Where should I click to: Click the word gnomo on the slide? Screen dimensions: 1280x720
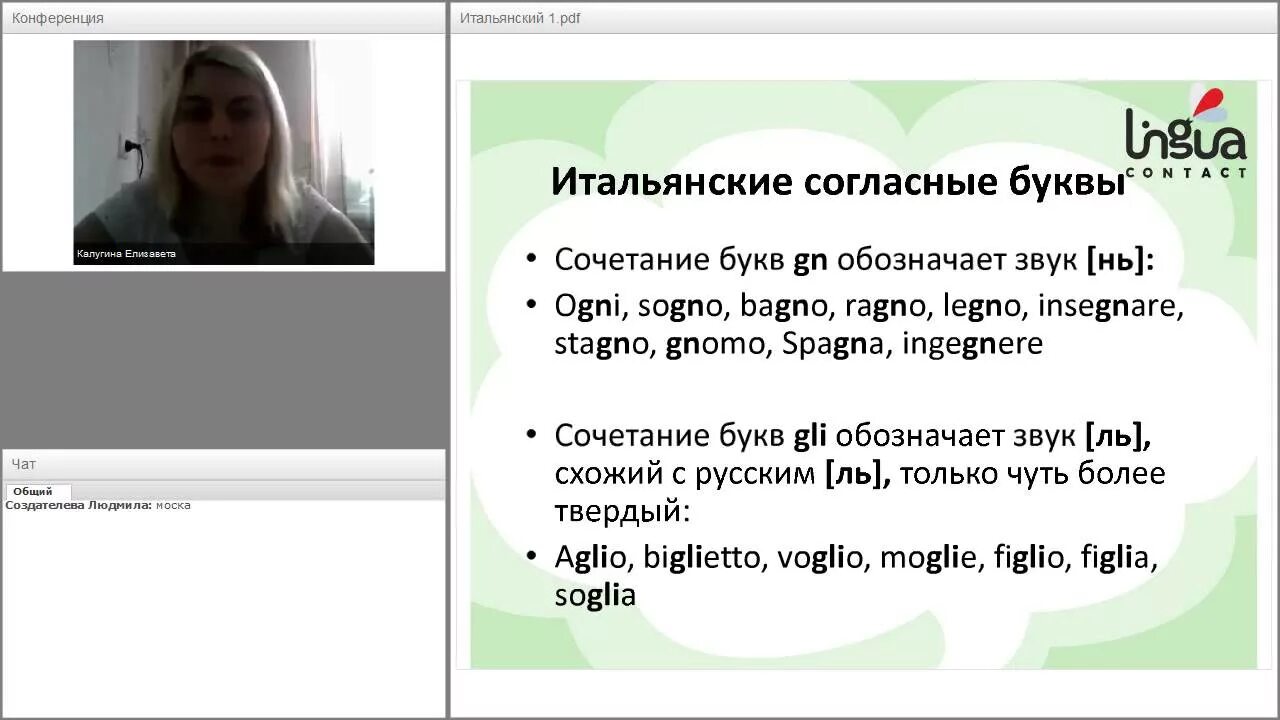click(716, 344)
